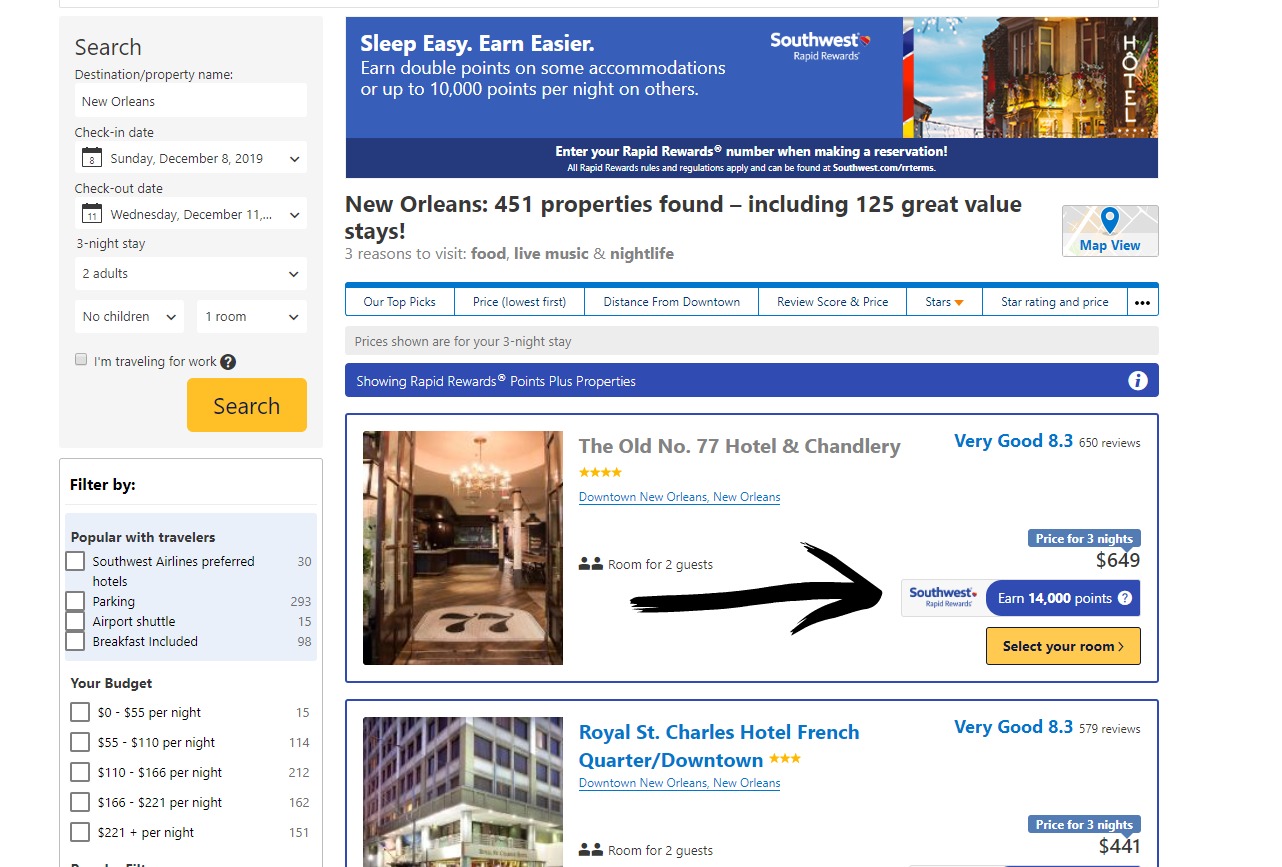The width and height of the screenshot is (1282, 867).
Task: Open the three-dots more sorting options
Action: [x=1142, y=302]
